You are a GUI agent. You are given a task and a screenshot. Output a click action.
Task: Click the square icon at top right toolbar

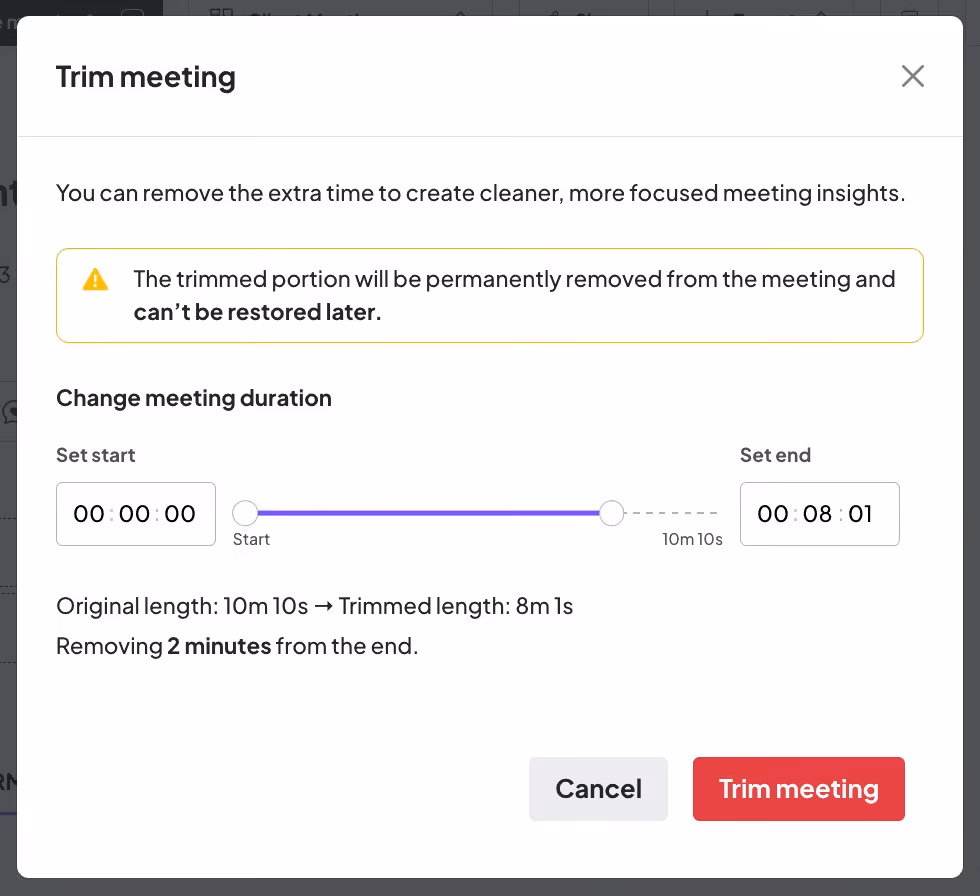click(909, 13)
